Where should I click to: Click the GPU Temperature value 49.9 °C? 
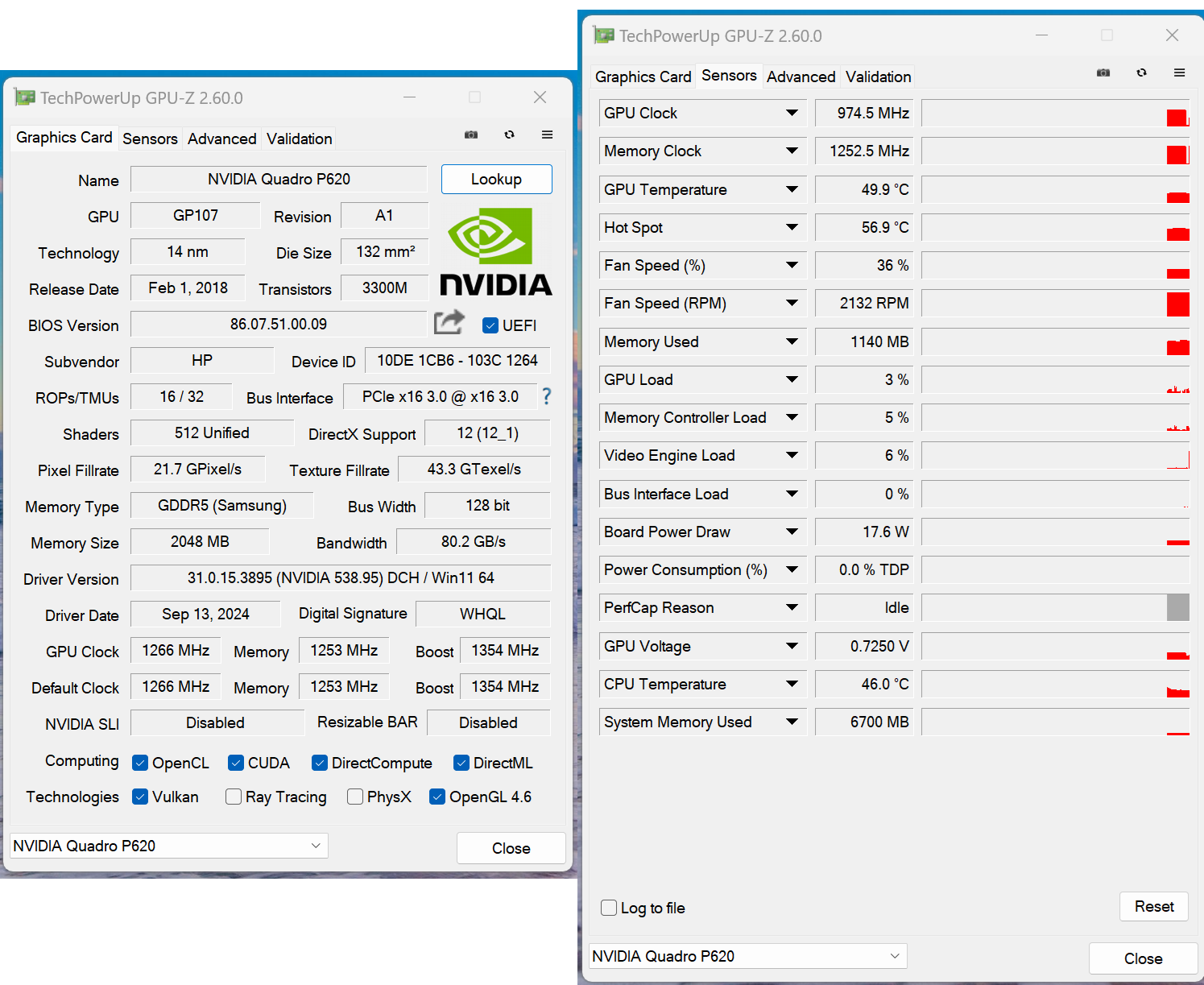click(864, 189)
